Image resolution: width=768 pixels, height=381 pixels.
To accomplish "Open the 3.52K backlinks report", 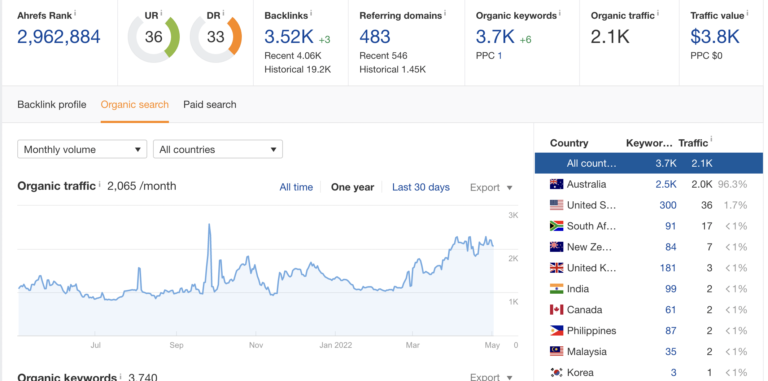I will coord(288,37).
